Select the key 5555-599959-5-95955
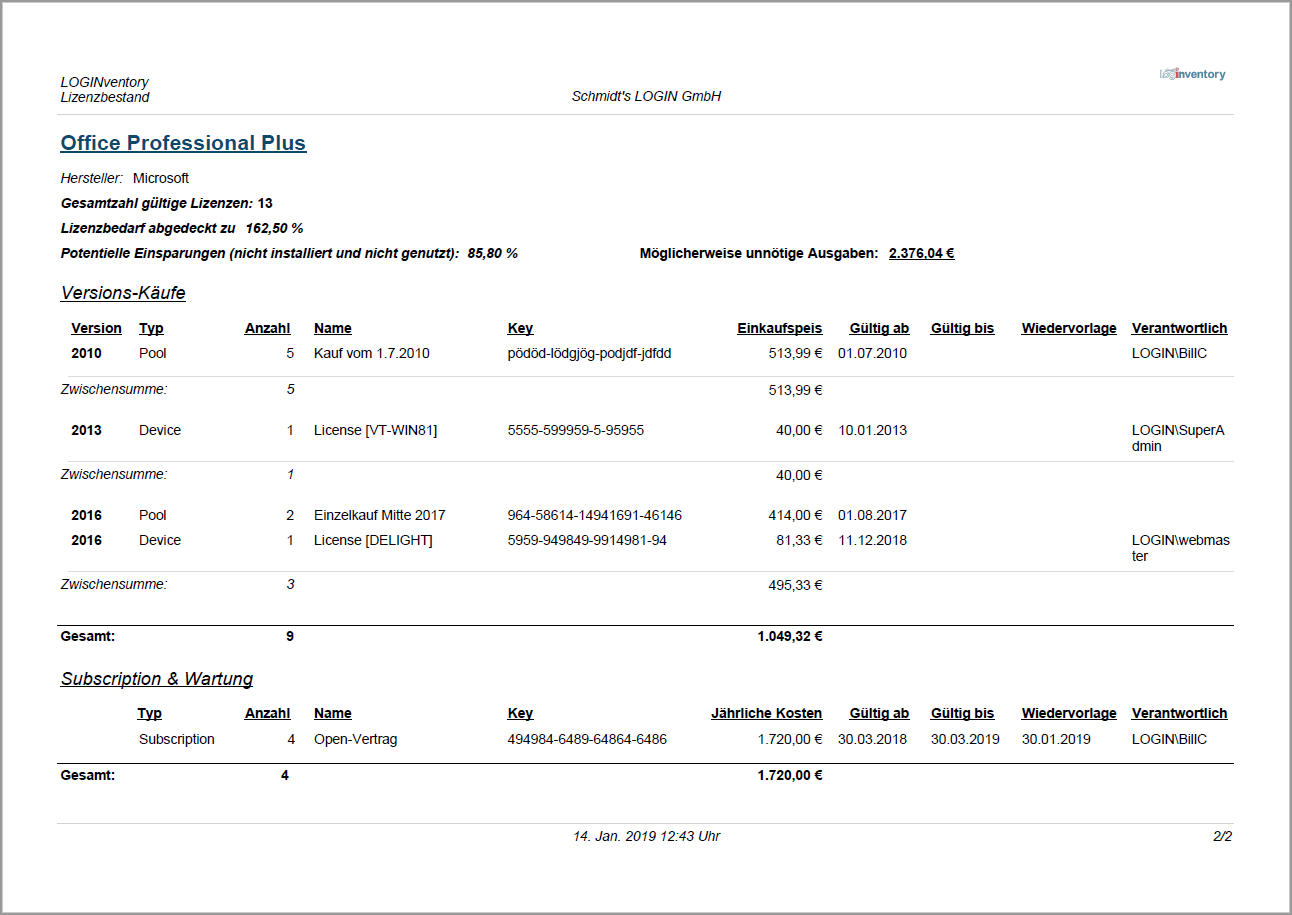Viewport: 1292px width, 915px height. 576,430
